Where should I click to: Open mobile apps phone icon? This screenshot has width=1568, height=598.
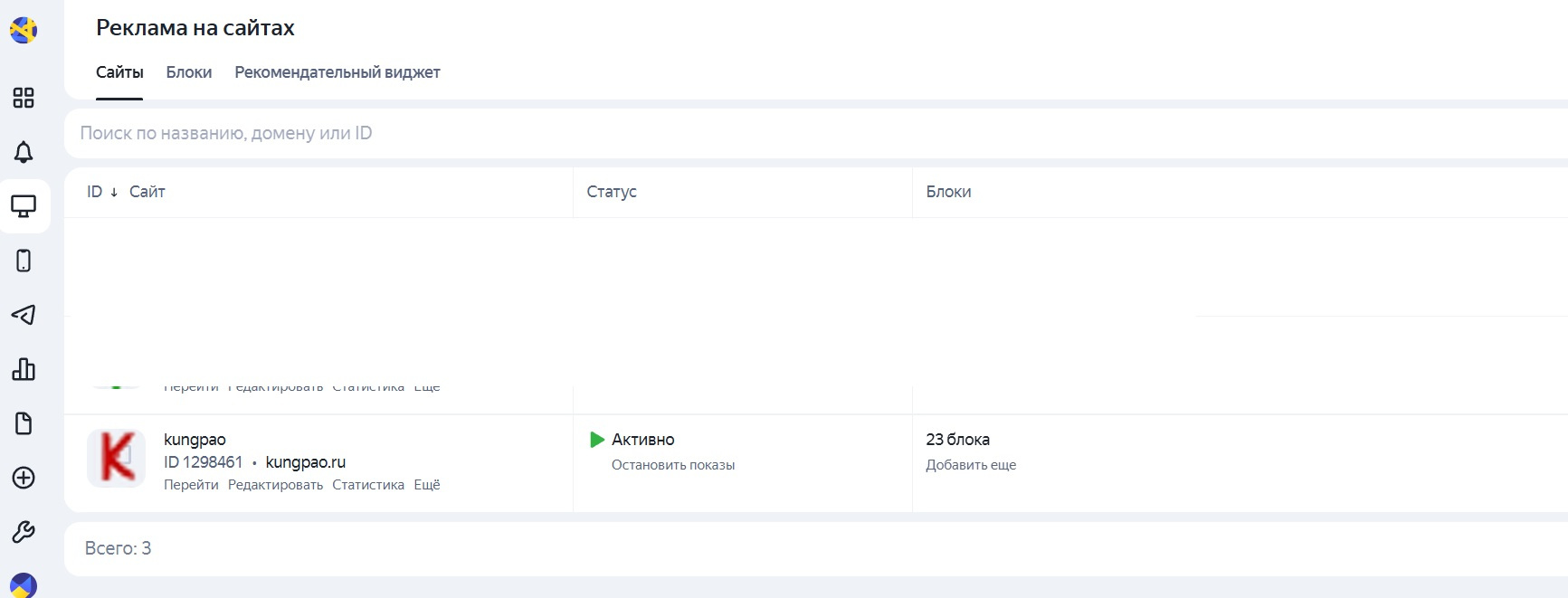tap(24, 261)
